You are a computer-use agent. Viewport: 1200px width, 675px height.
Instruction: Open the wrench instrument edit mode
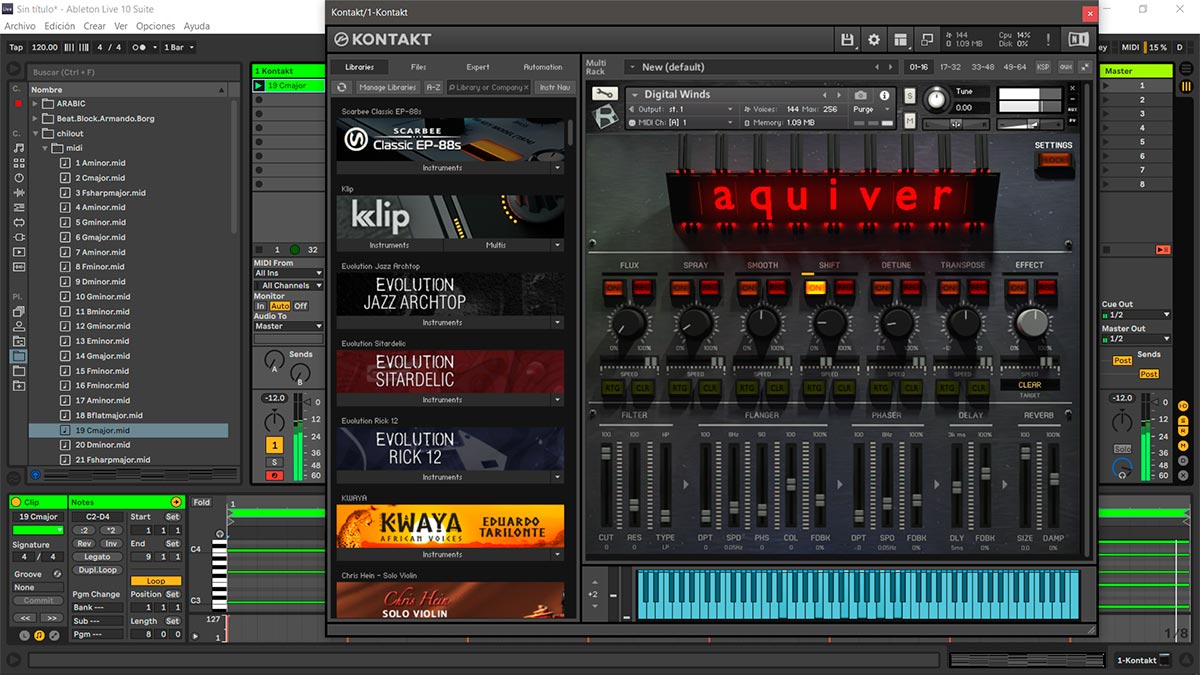coord(603,94)
